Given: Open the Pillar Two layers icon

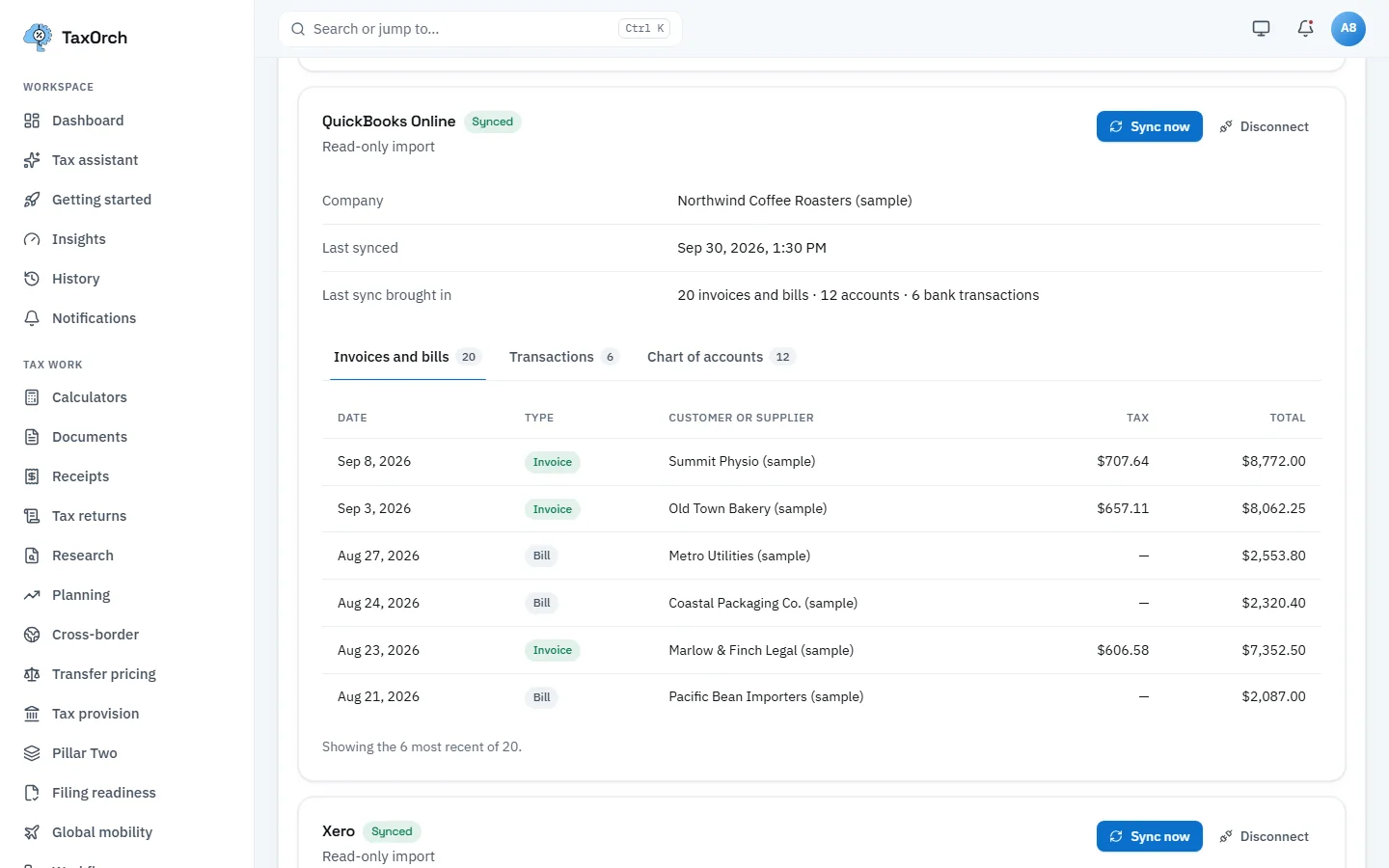Looking at the screenshot, I should 32,753.
